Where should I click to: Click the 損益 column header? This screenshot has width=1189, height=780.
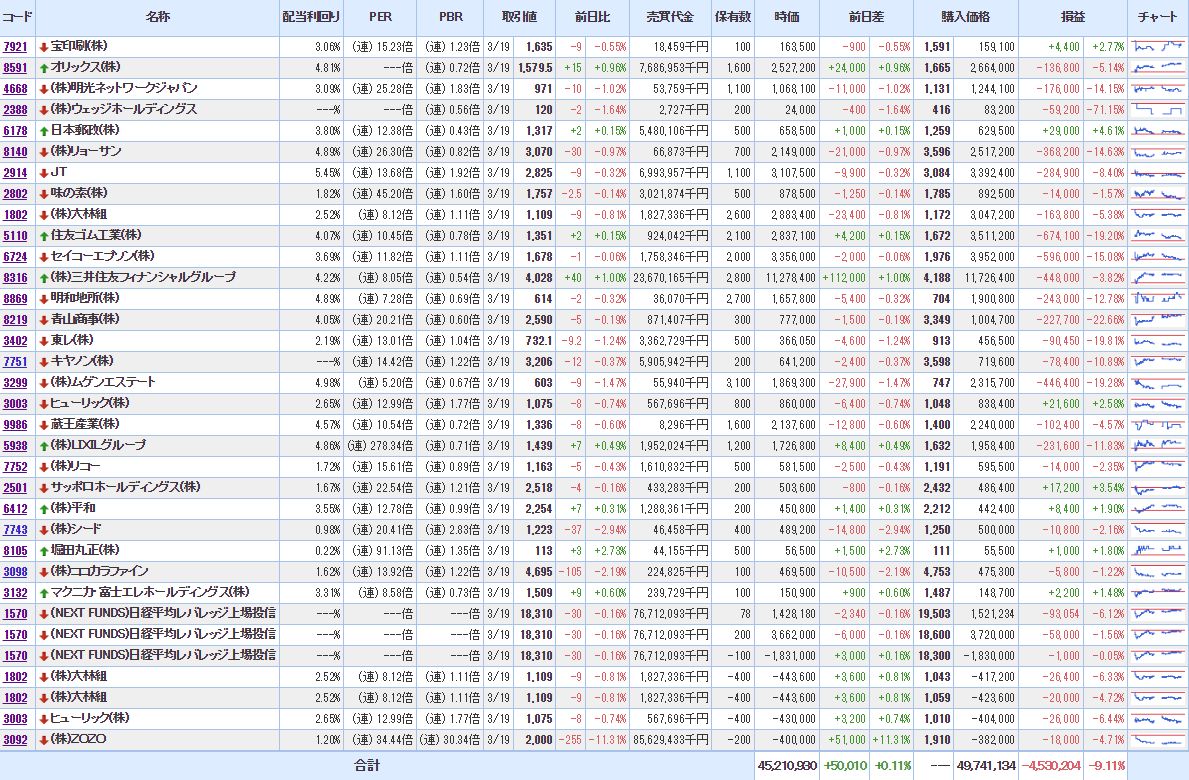coord(1073,18)
